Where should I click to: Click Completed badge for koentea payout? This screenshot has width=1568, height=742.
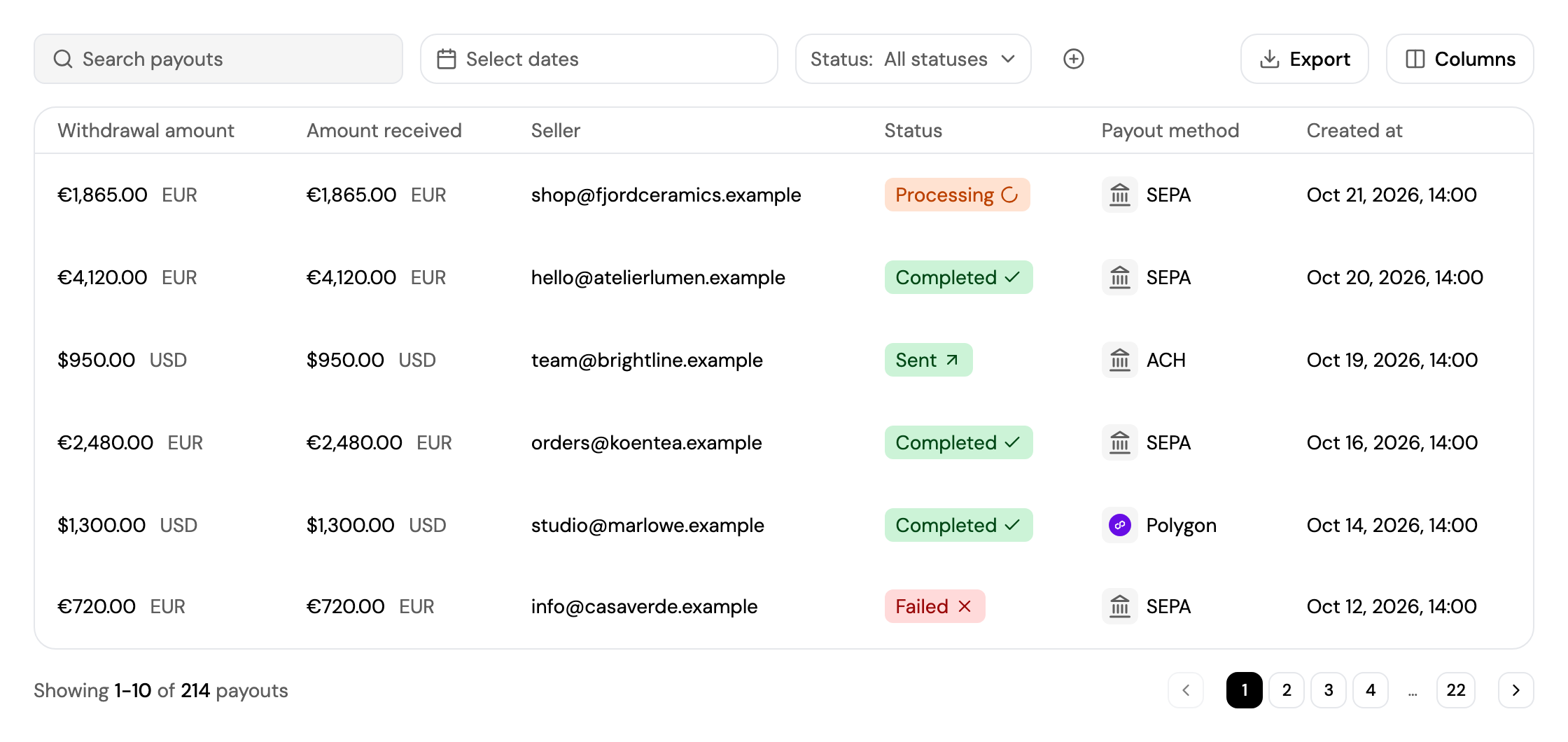click(x=958, y=442)
